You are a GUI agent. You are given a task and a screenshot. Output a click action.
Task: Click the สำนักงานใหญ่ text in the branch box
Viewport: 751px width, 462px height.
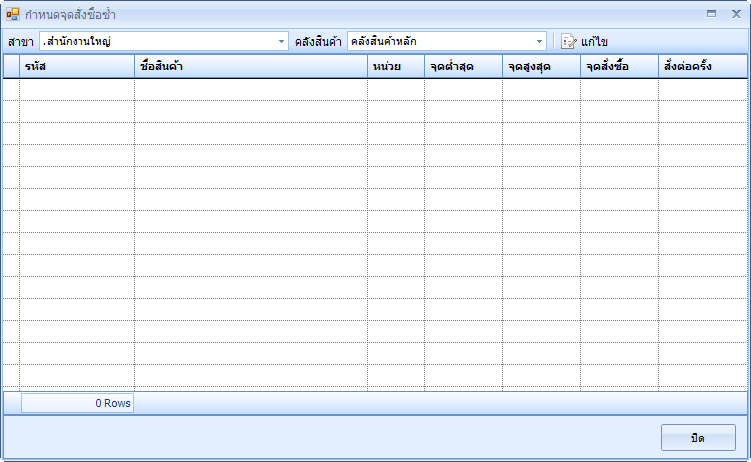click(x=78, y=42)
